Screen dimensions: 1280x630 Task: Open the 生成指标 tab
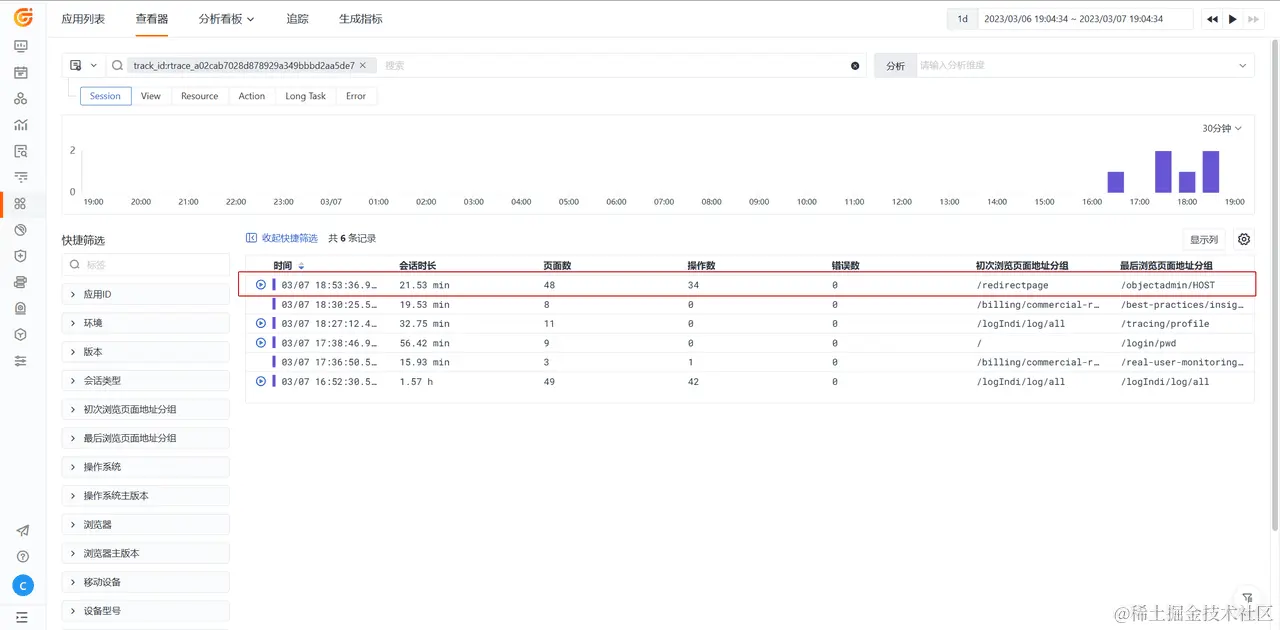360,19
